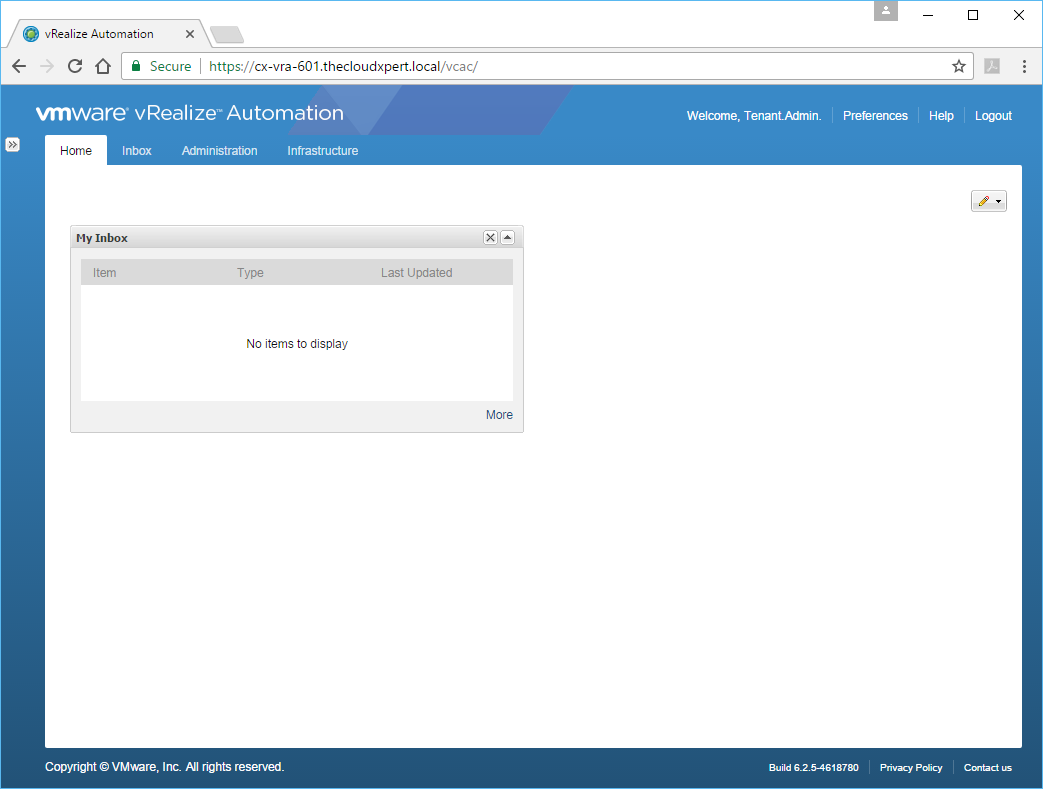This screenshot has height=789, width=1043.
Task: Expand the left sidebar with double-chevron icon
Action: pos(13,145)
